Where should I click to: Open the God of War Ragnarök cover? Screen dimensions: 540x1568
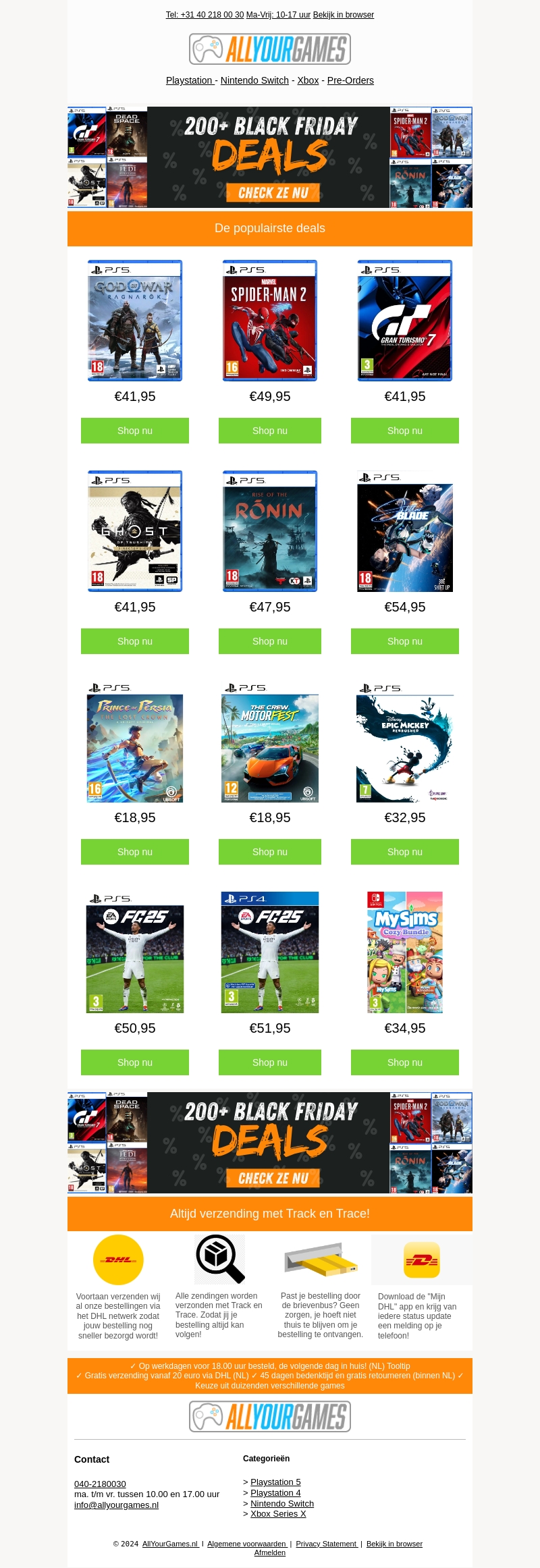point(135,321)
